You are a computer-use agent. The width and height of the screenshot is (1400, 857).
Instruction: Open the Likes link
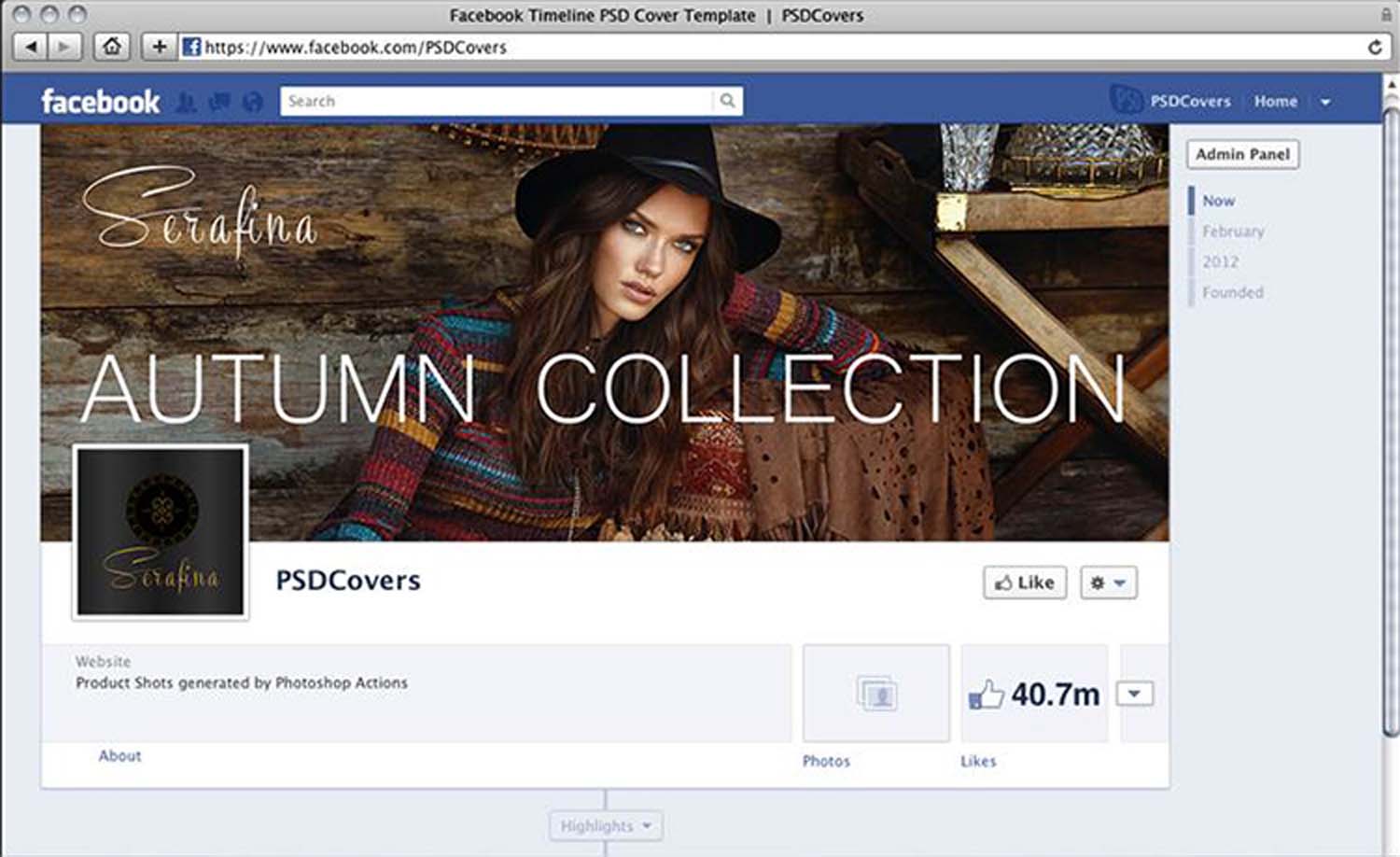[978, 761]
